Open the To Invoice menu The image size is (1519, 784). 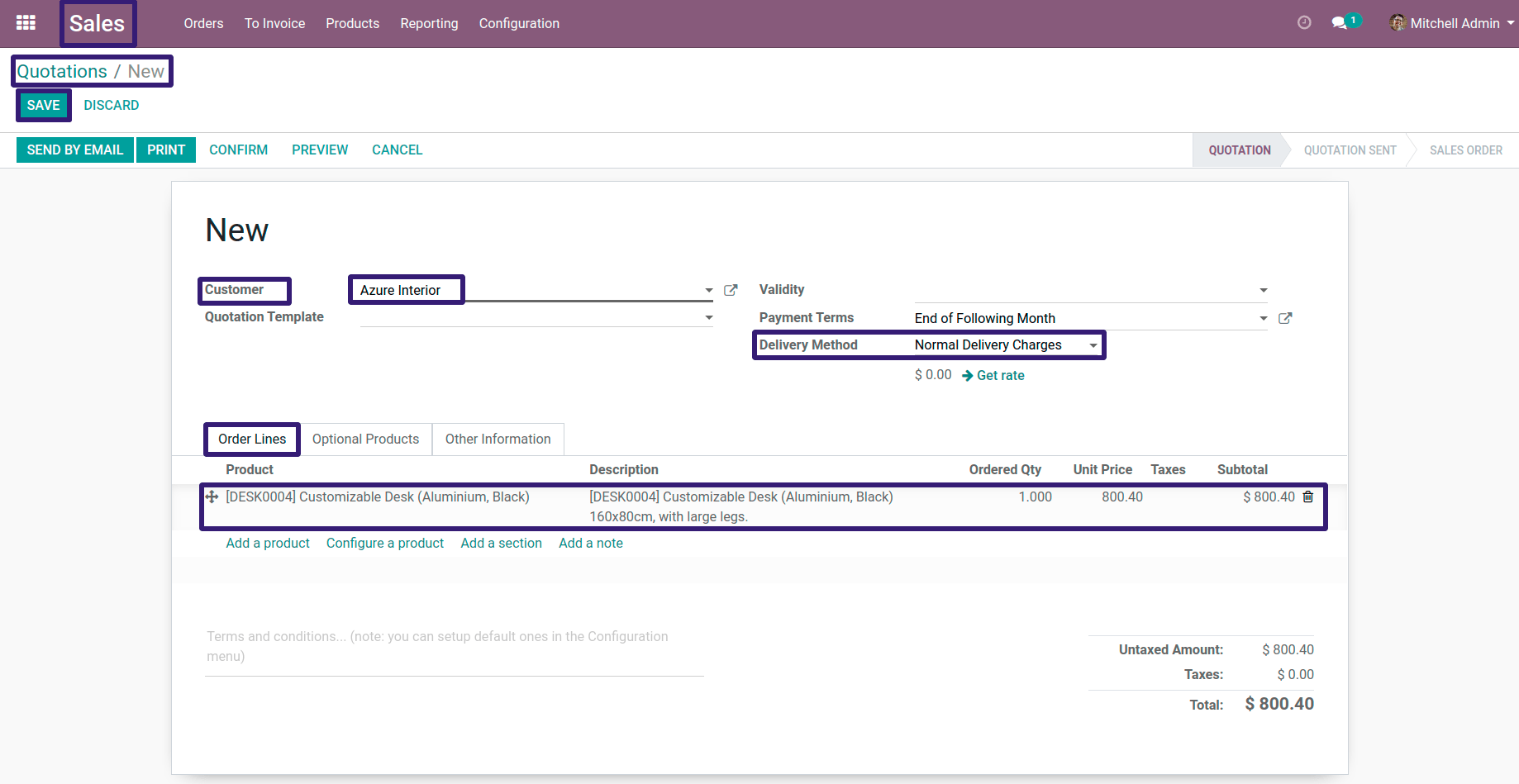click(x=274, y=23)
